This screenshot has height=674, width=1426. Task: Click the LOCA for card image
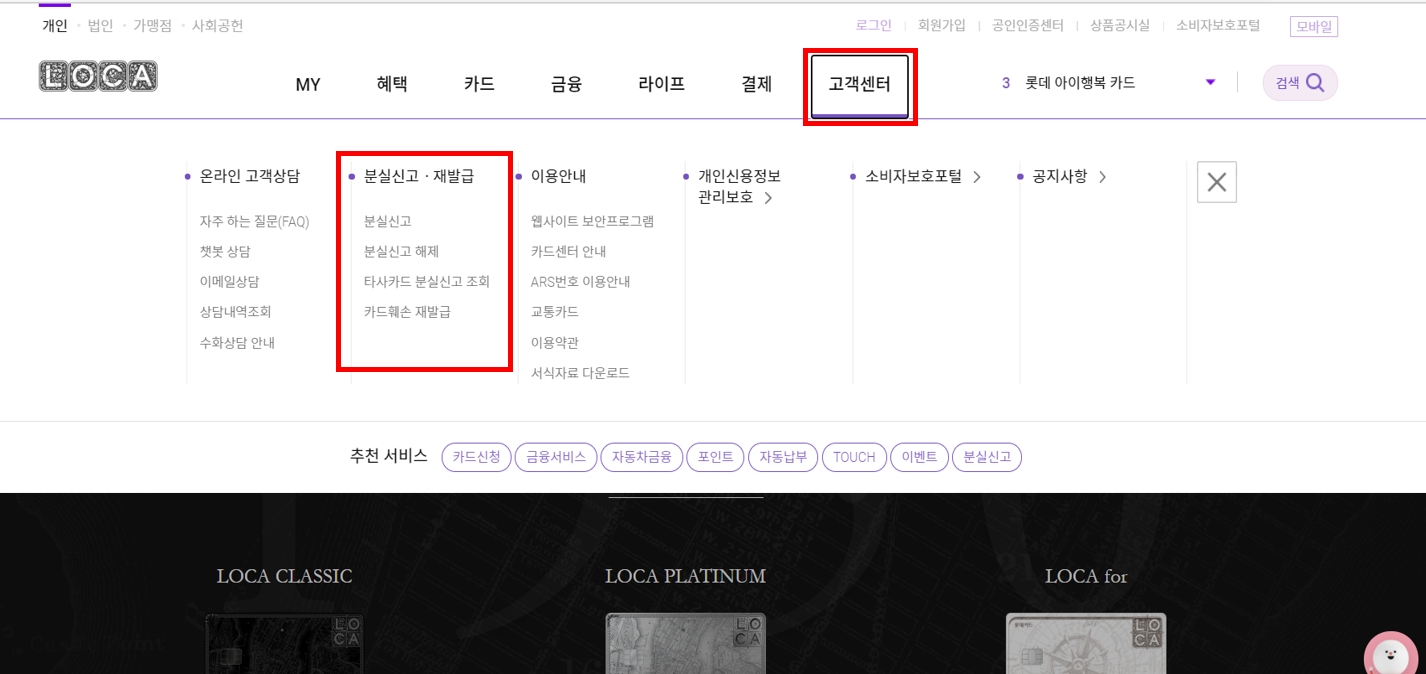click(x=1086, y=643)
